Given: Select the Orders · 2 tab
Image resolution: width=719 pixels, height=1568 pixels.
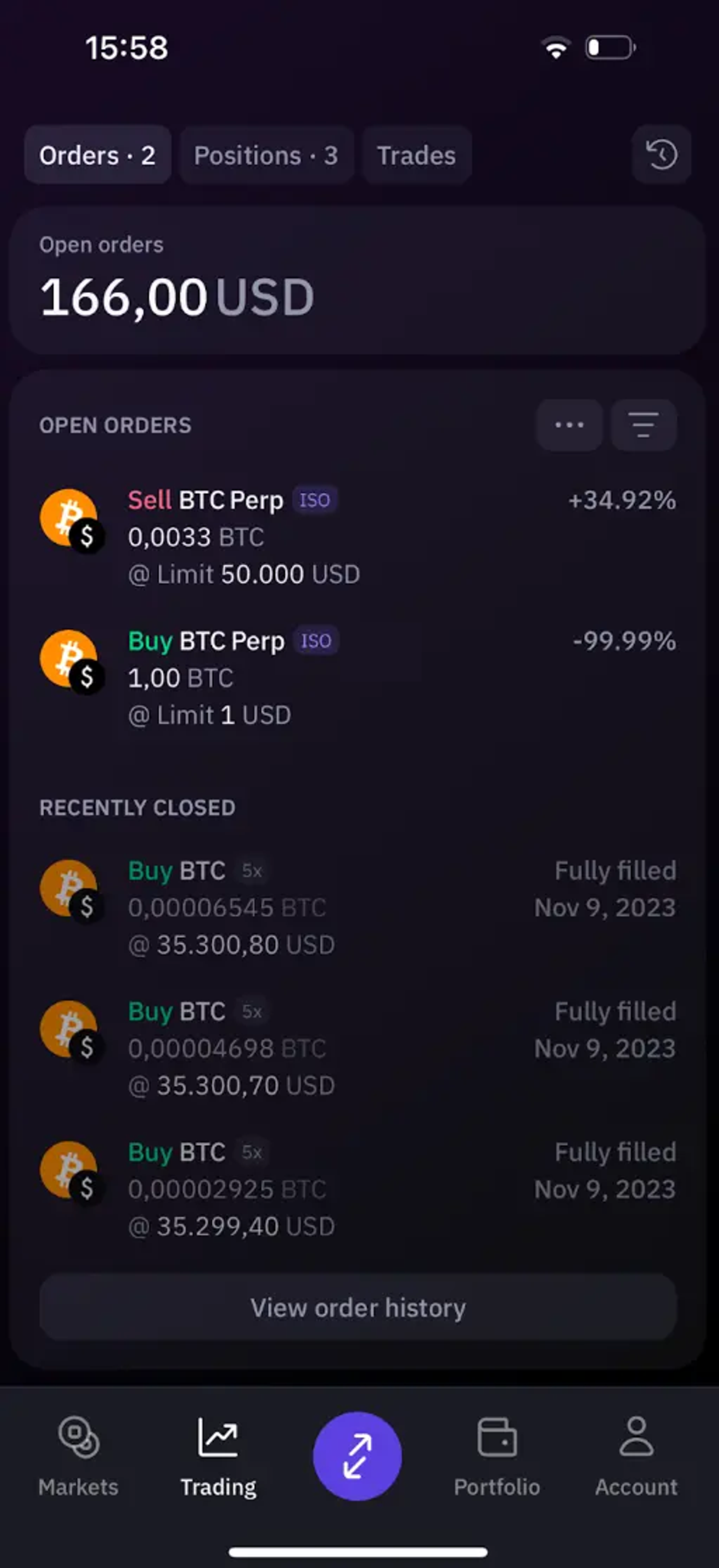Looking at the screenshot, I should [x=97, y=155].
